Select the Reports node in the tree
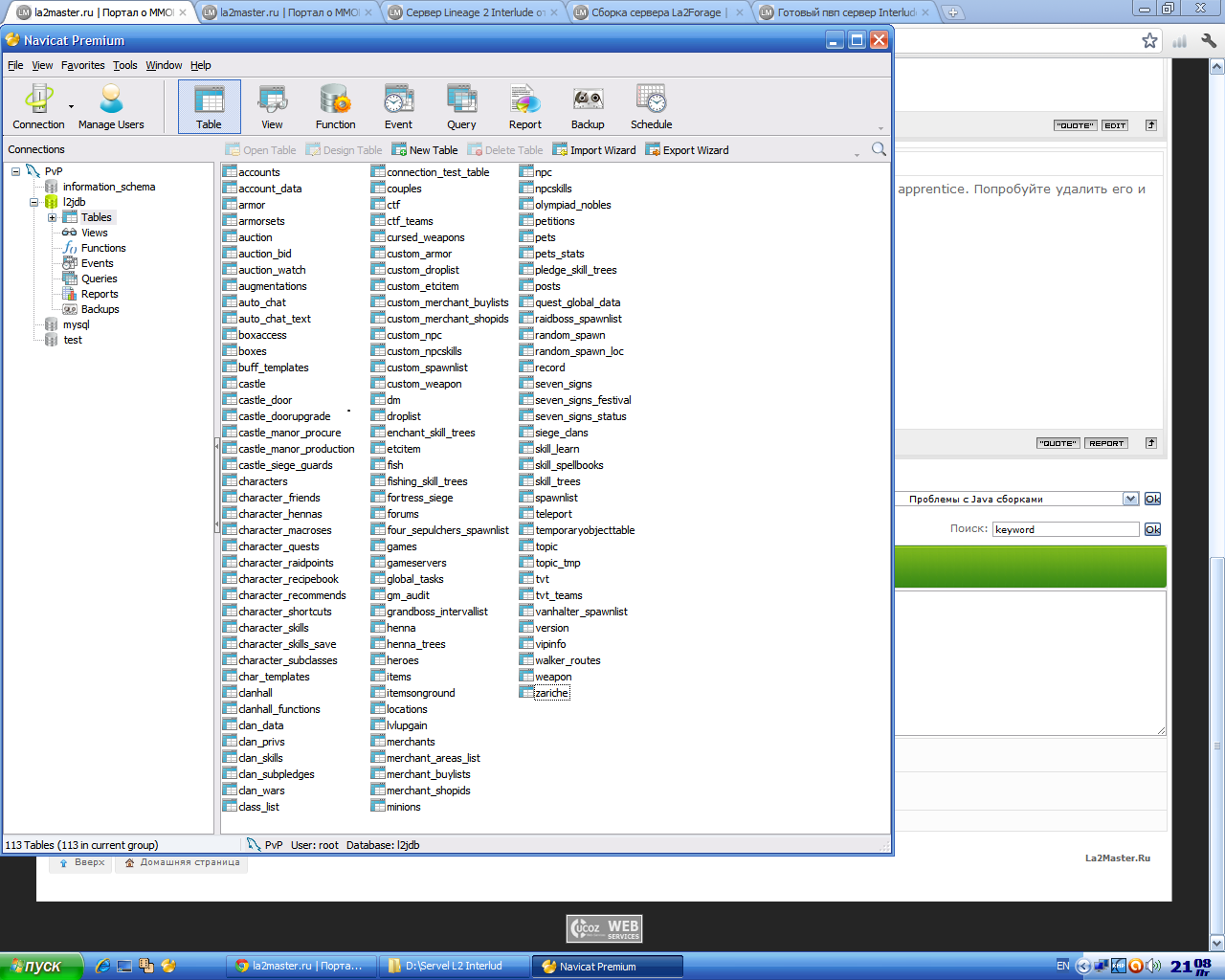 click(100, 294)
